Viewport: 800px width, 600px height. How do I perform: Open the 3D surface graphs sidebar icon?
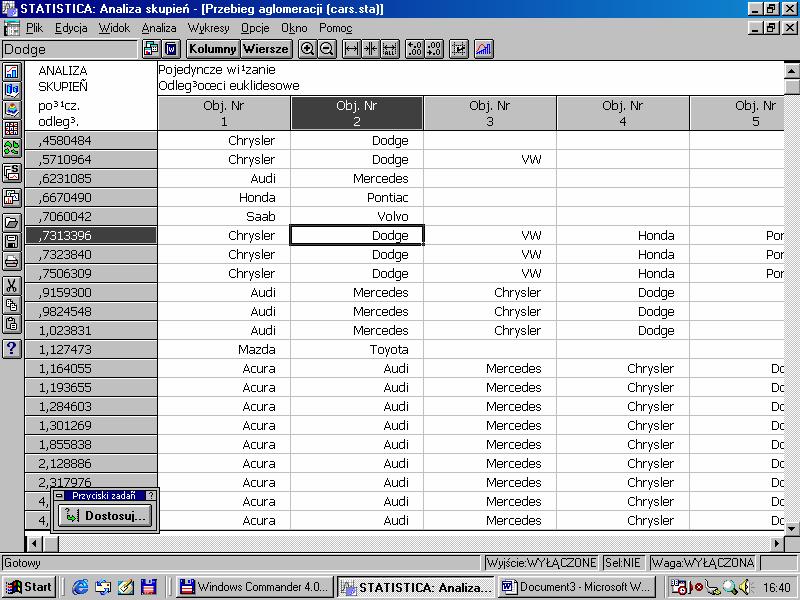click(11, 109)
